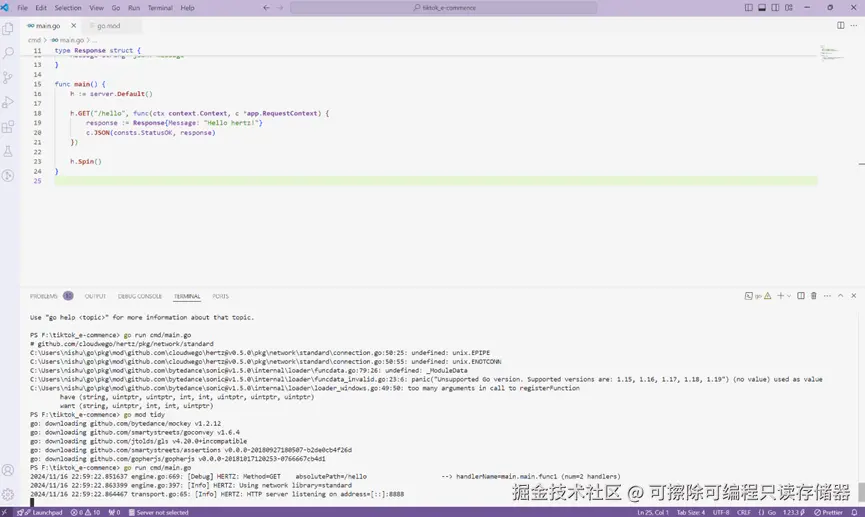Open the Search view in activity bar
Viewport: 865px width, 517px height.
(8, 53)
